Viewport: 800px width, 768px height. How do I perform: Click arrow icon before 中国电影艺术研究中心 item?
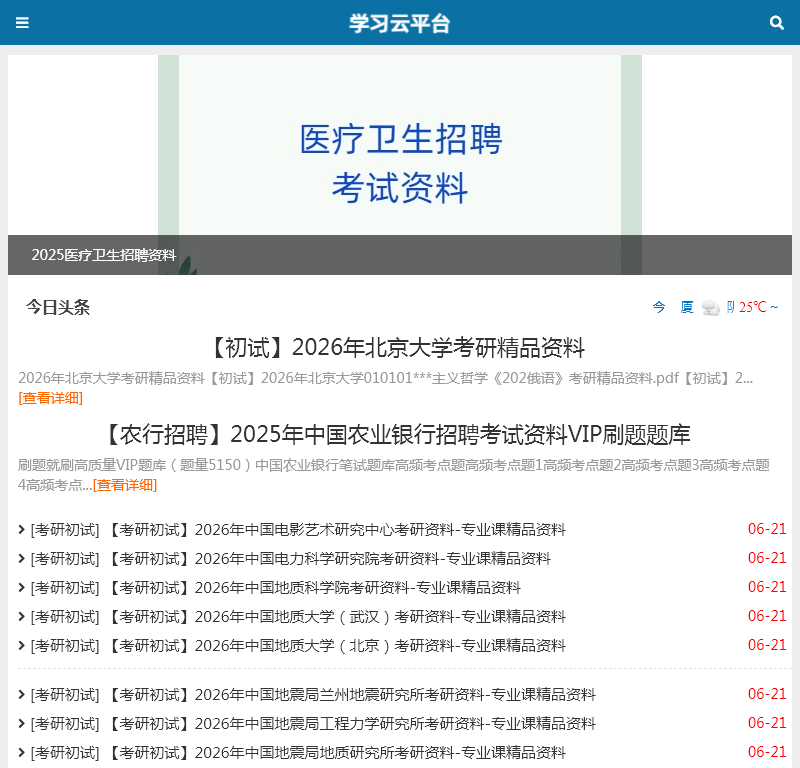click(22, 529)
